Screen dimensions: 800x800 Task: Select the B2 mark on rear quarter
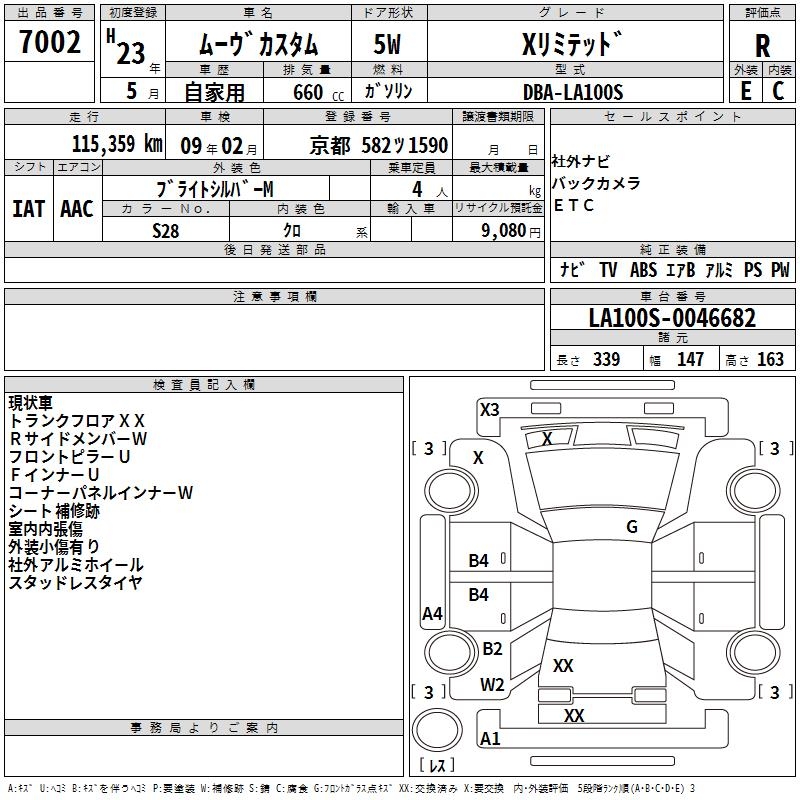[492, 648]
